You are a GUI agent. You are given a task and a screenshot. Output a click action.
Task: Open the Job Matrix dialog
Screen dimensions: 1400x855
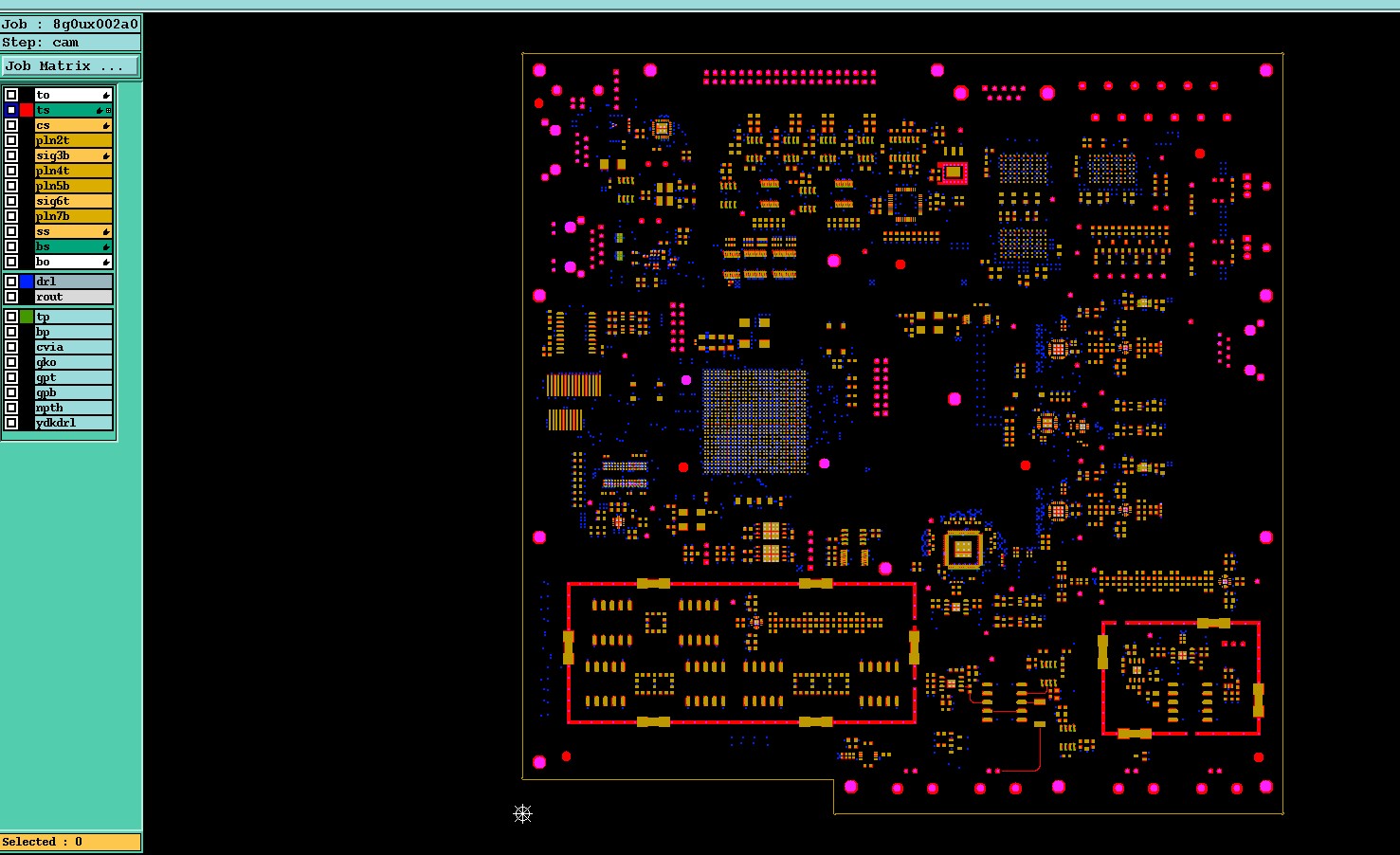click(70, 66)
